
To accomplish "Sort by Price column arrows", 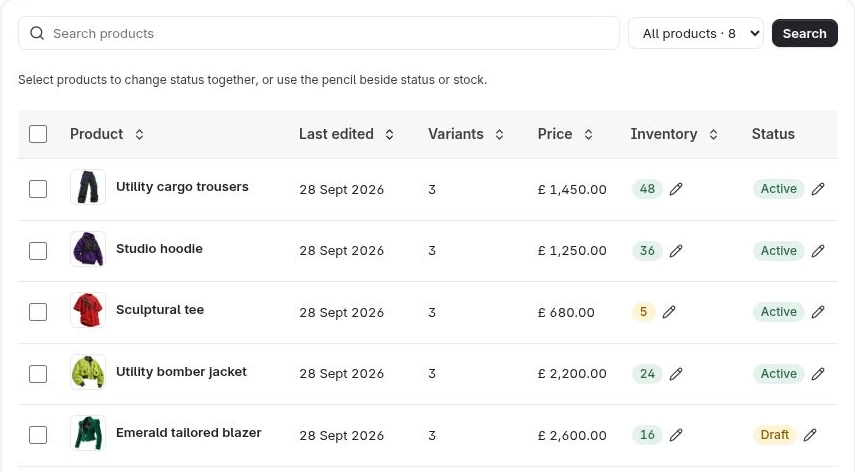I will pos(588,135).
